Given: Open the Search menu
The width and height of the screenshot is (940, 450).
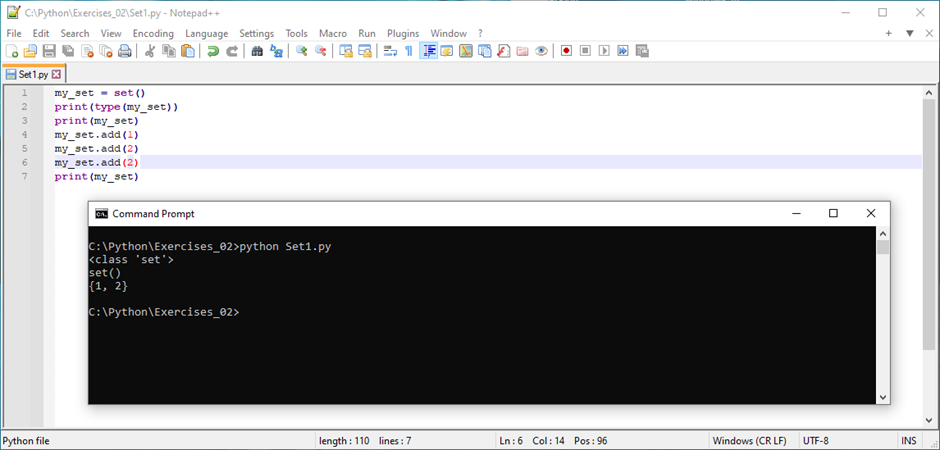Looking at the screenshot, I should (x=75, y=34).
